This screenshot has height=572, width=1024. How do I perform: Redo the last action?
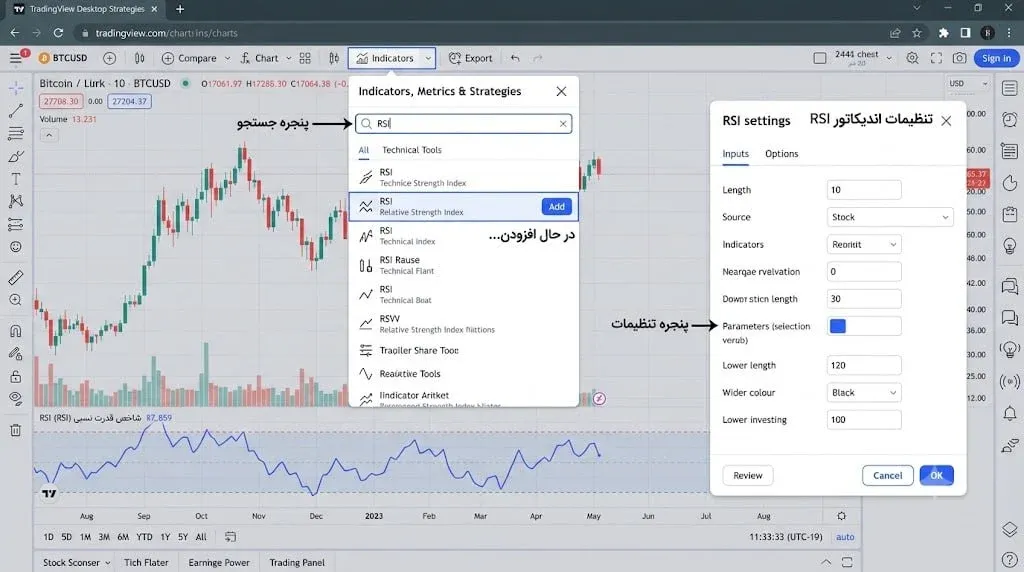pyautogui.click(x=537, y=58)
